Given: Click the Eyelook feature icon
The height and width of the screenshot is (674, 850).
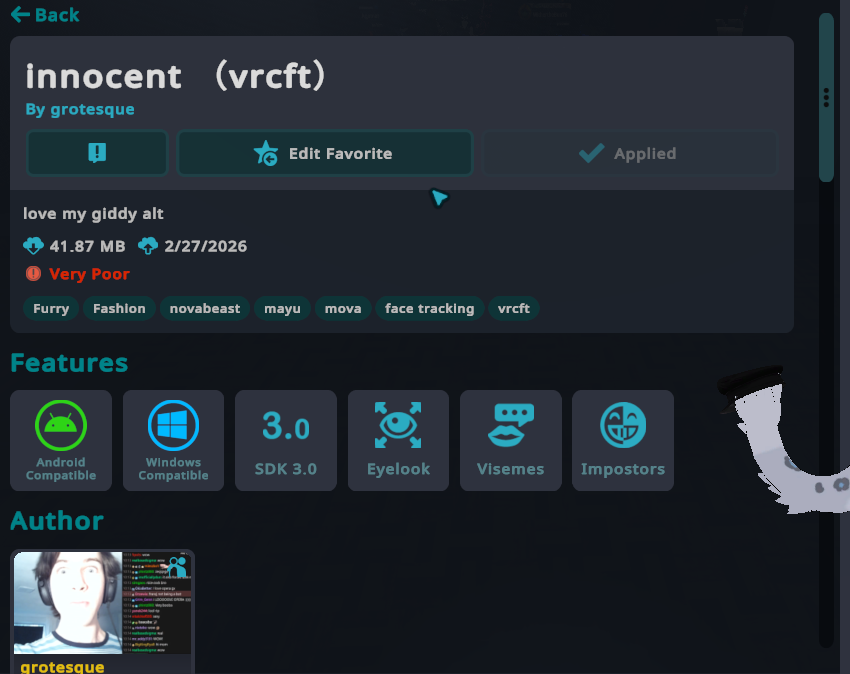Looking at the screenshot, I should [x=398, y=425].
